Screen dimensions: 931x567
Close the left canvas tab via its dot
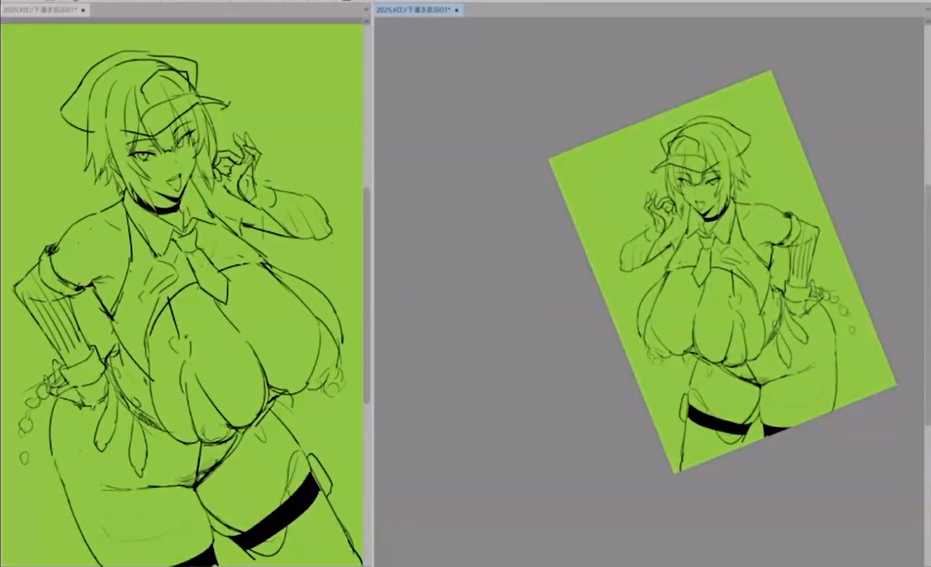[x=83, y=10]
